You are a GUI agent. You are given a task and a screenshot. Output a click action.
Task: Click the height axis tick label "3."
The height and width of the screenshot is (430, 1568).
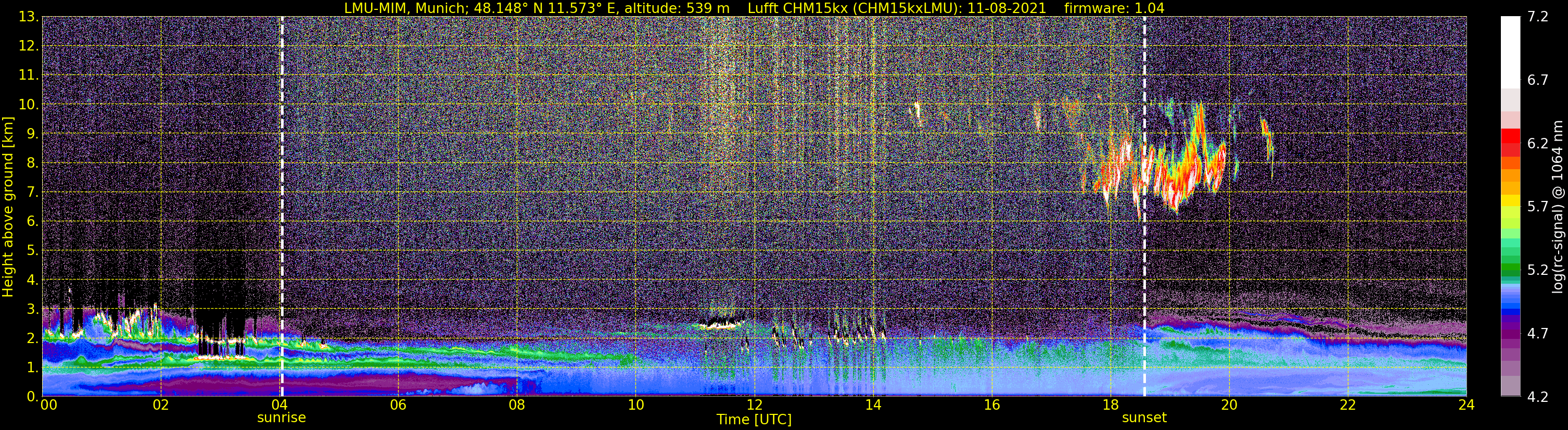pyautogui.click(x=32, y=309)
